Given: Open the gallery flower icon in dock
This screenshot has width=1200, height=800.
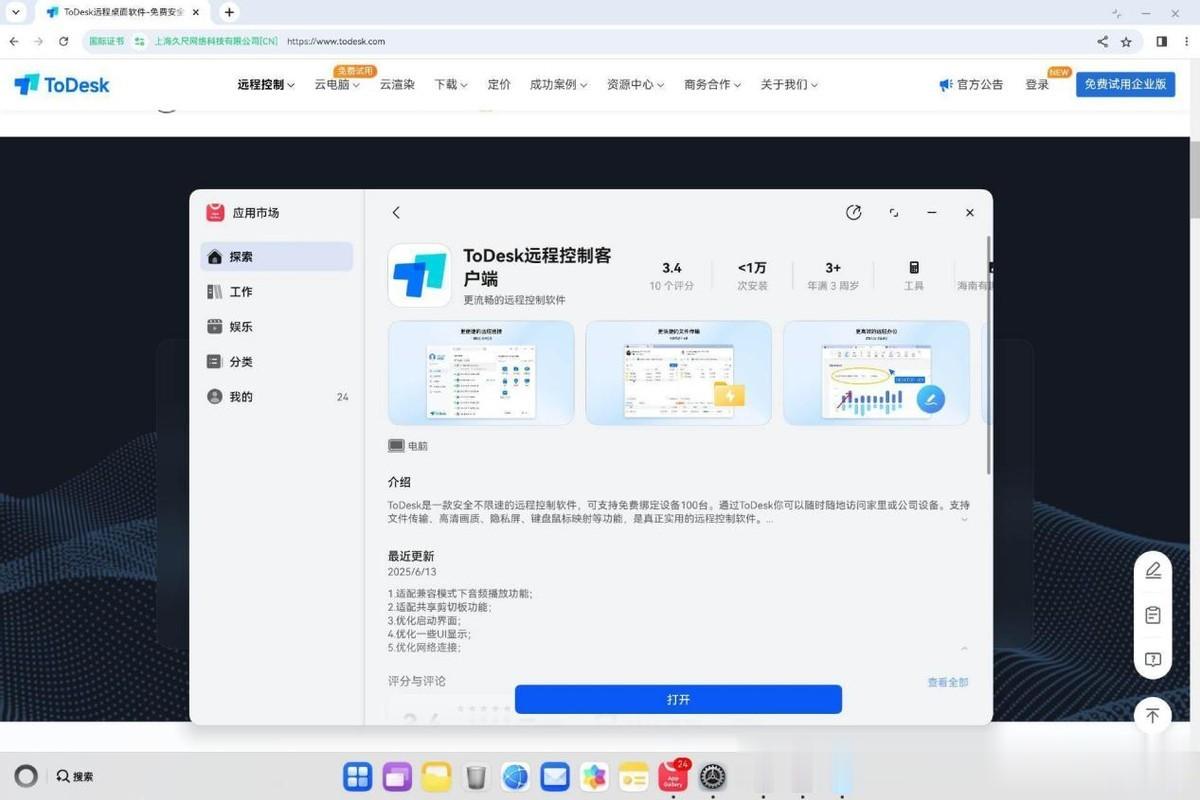Looking at the screenshot, I should 594,776.
